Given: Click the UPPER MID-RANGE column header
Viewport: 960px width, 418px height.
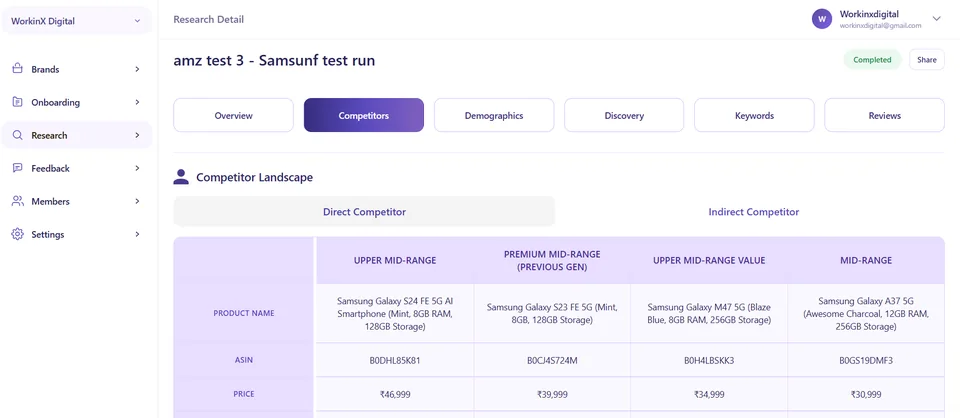Looking at the screenshot, I should point(395,260).
